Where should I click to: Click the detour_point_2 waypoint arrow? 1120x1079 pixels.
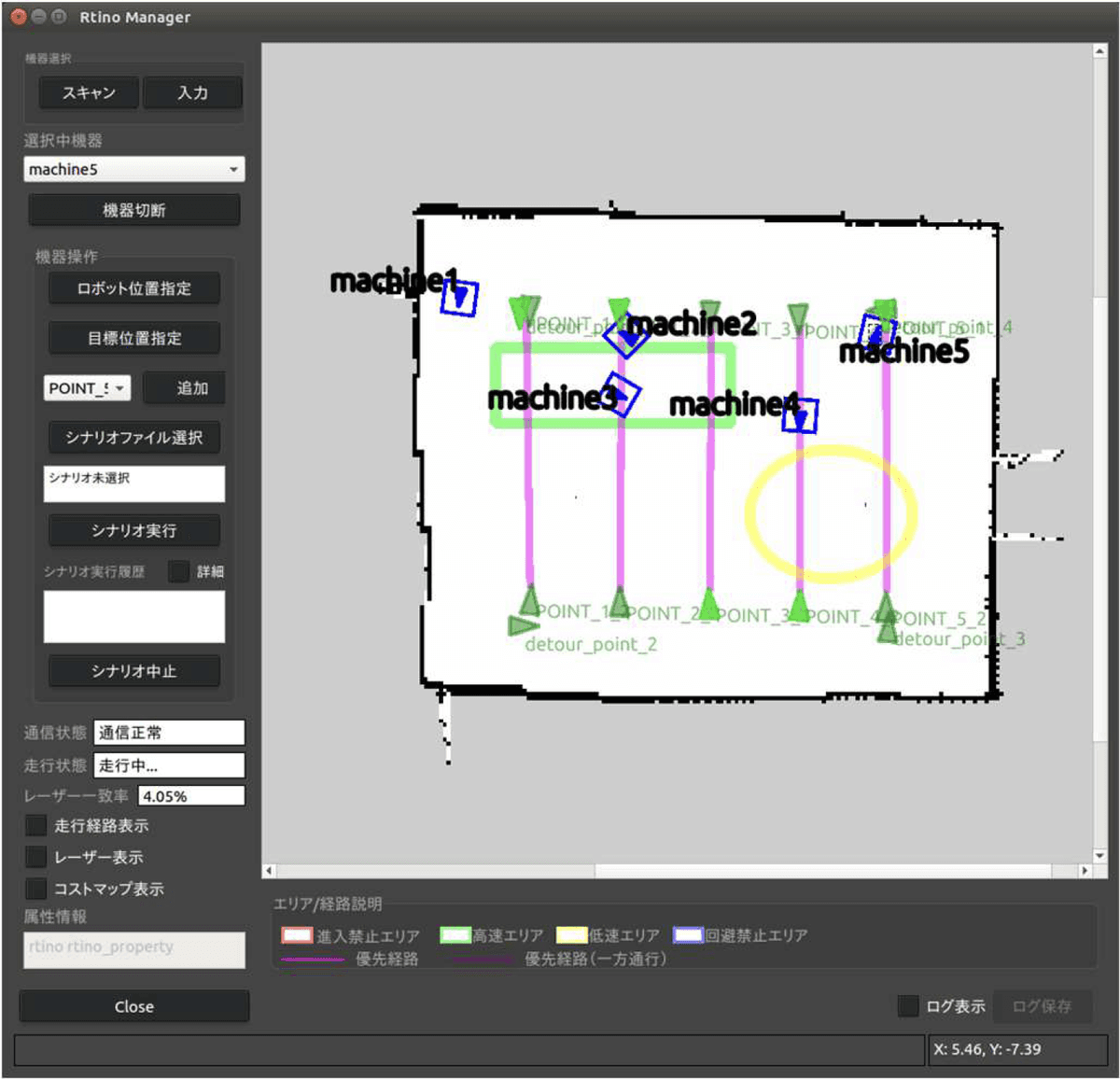[x=521, y=625]
